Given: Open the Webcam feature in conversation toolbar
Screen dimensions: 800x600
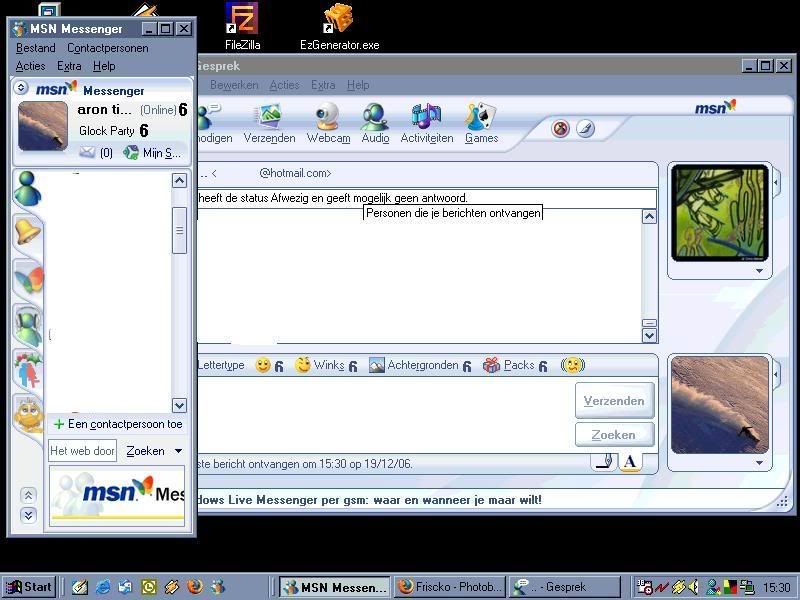Looking at the screenshot, I should point(328,122).
